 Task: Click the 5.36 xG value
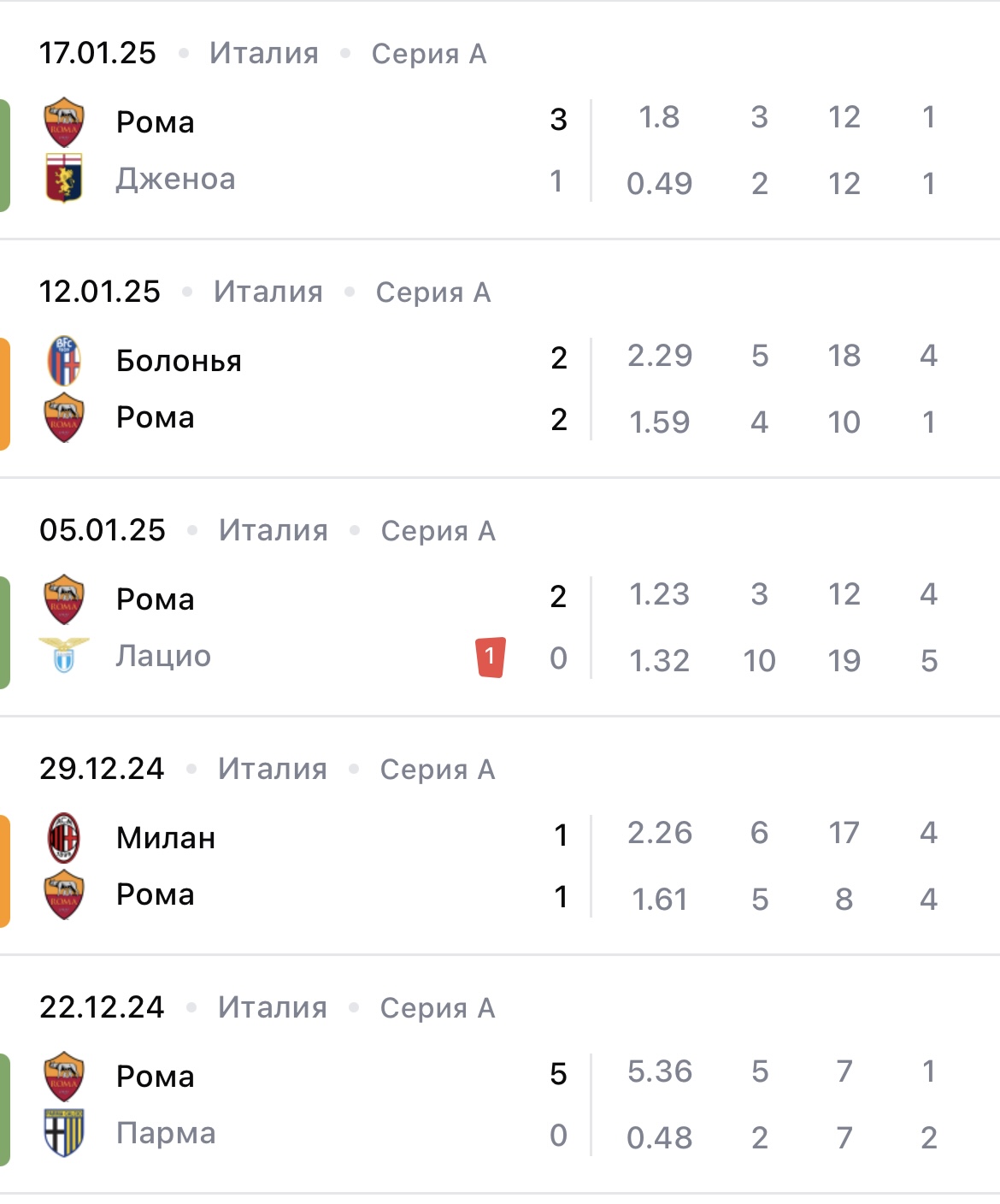click(660, 1071)
